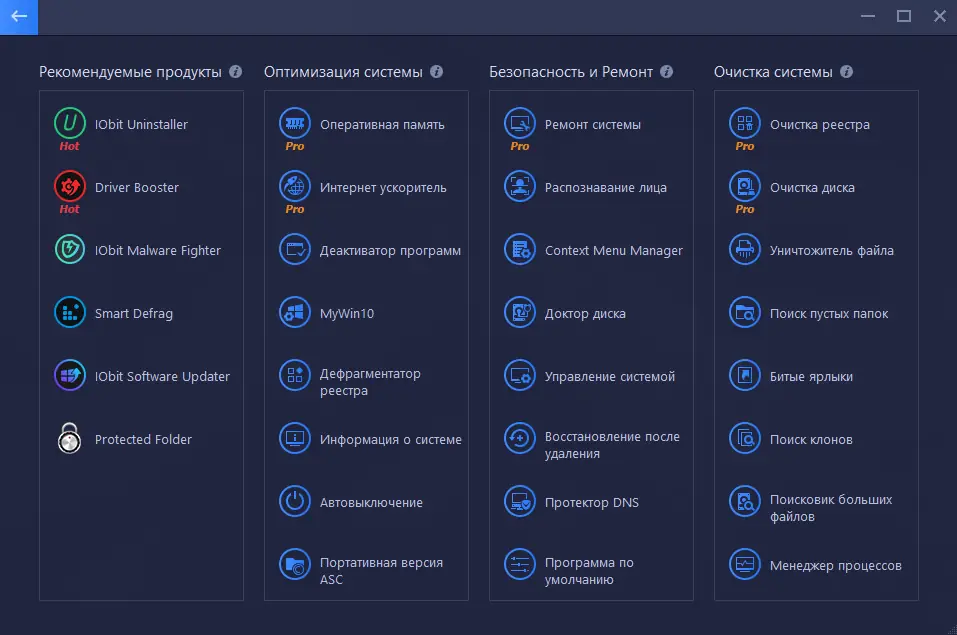Click info icon next to Рекомендуемые продукты
The image size is (957, 635).
coord(236,71)
